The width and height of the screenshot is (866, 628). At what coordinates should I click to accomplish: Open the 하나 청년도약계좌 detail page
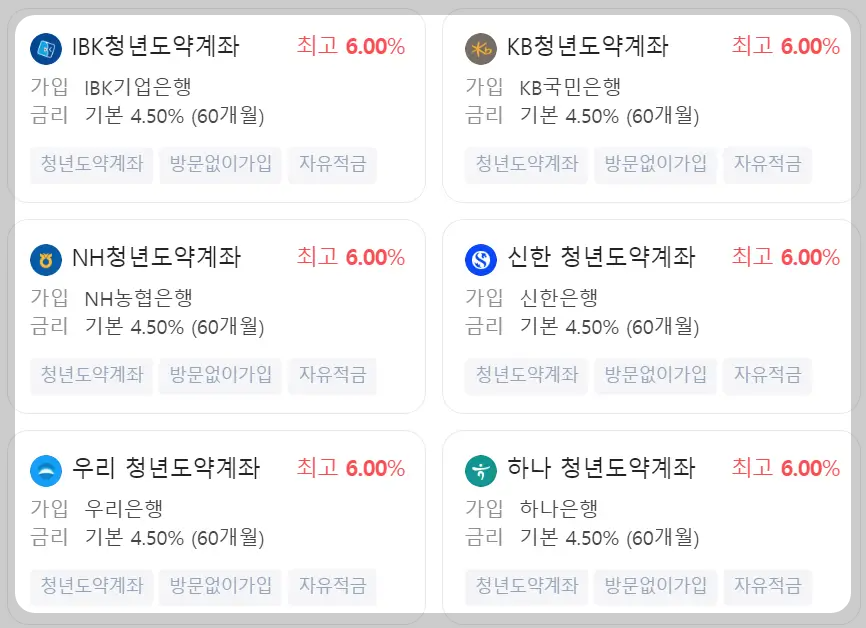point(598,468)
